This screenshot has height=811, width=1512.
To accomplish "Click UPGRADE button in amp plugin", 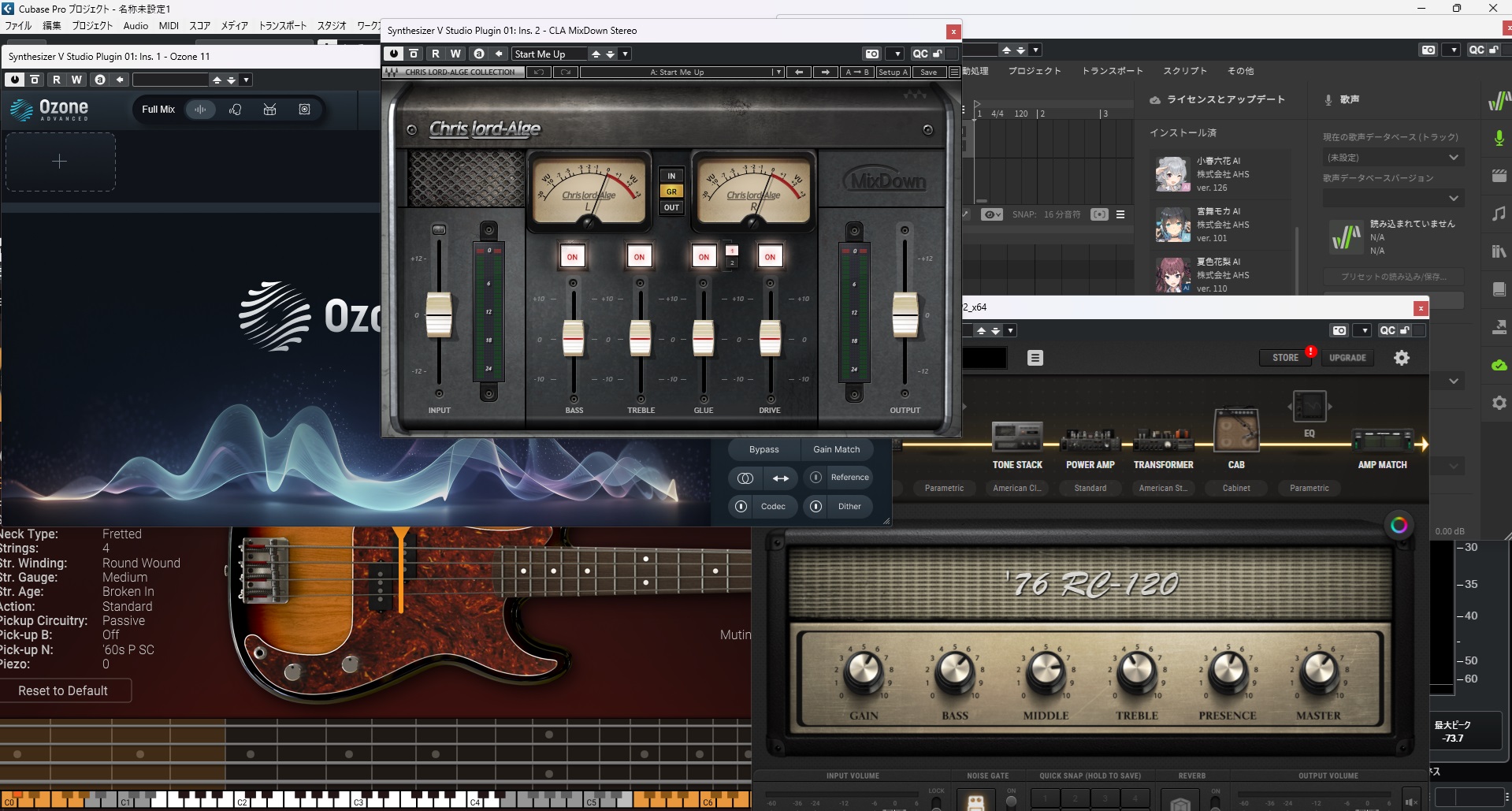I will tap(1347, 358).
